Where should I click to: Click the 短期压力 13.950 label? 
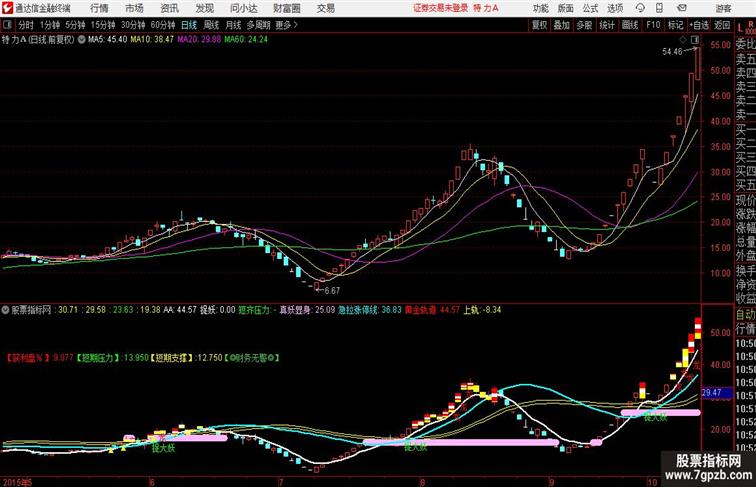[x=112, y=358]
